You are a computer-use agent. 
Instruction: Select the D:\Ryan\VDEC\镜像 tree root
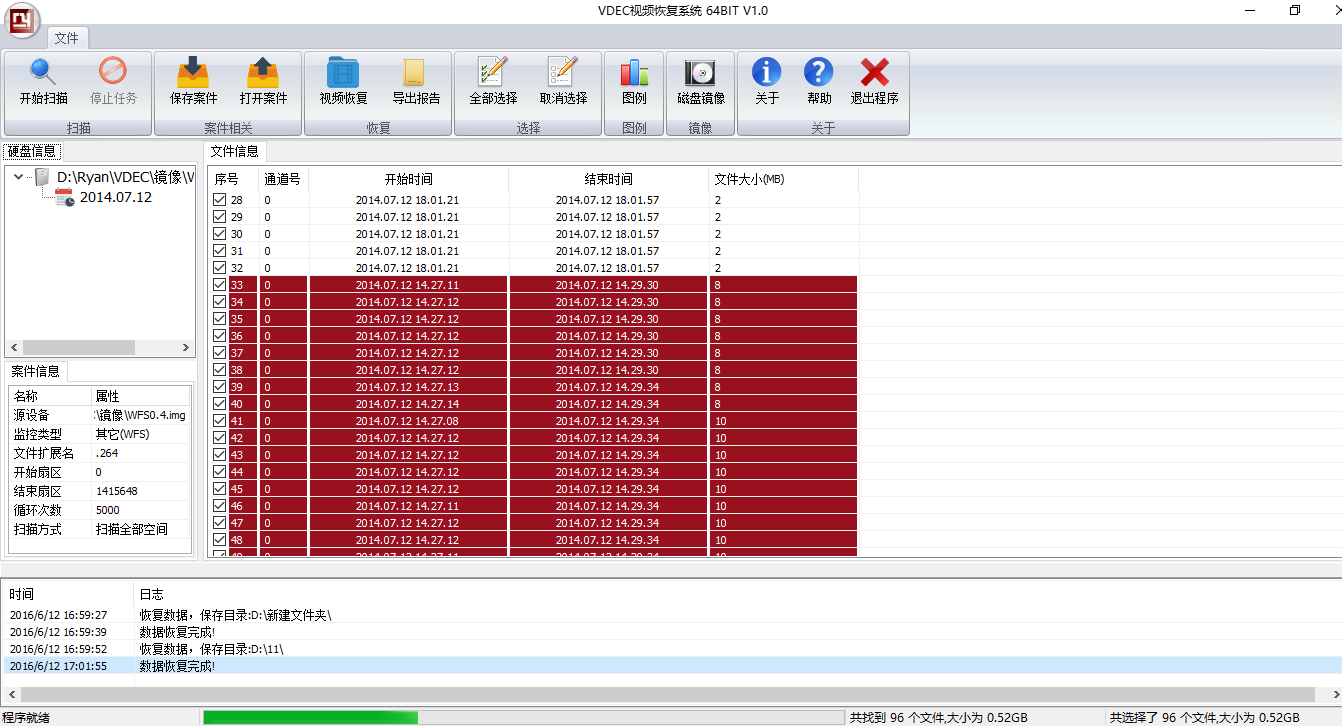(x=125, y=177)
